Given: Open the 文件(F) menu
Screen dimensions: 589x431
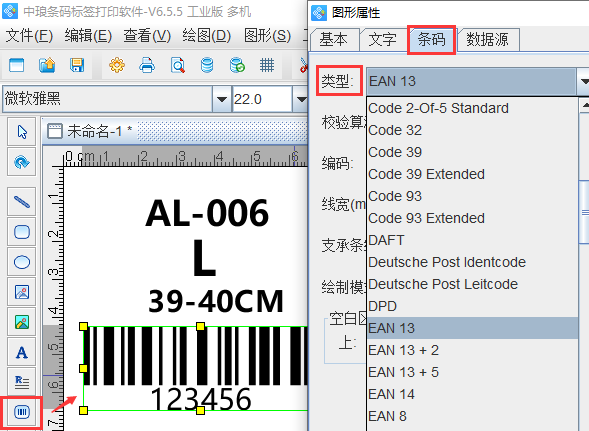Looking at the screenshot, I should point(29,36).
